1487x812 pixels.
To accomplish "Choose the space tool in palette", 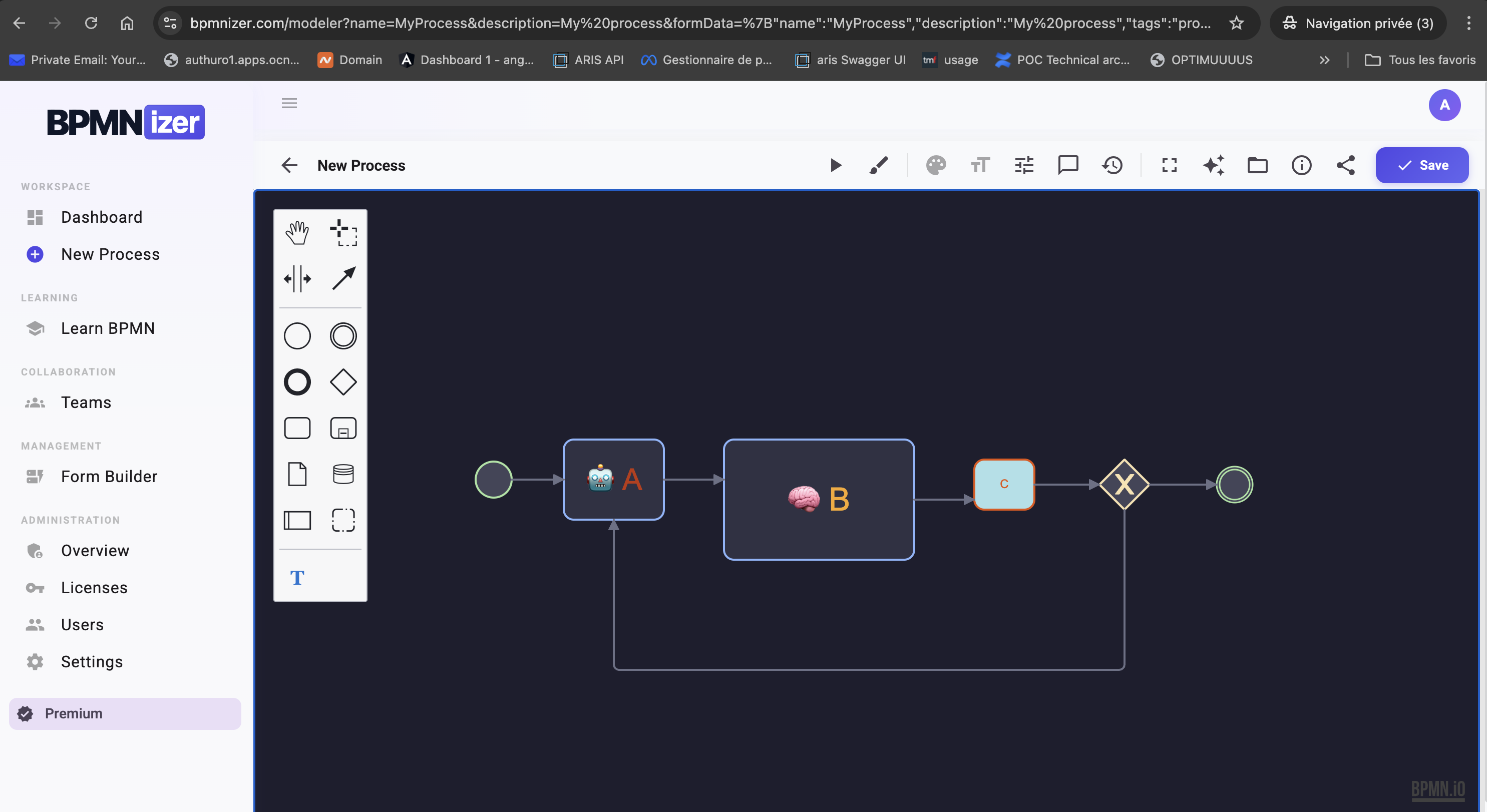I will coord(297,279).
